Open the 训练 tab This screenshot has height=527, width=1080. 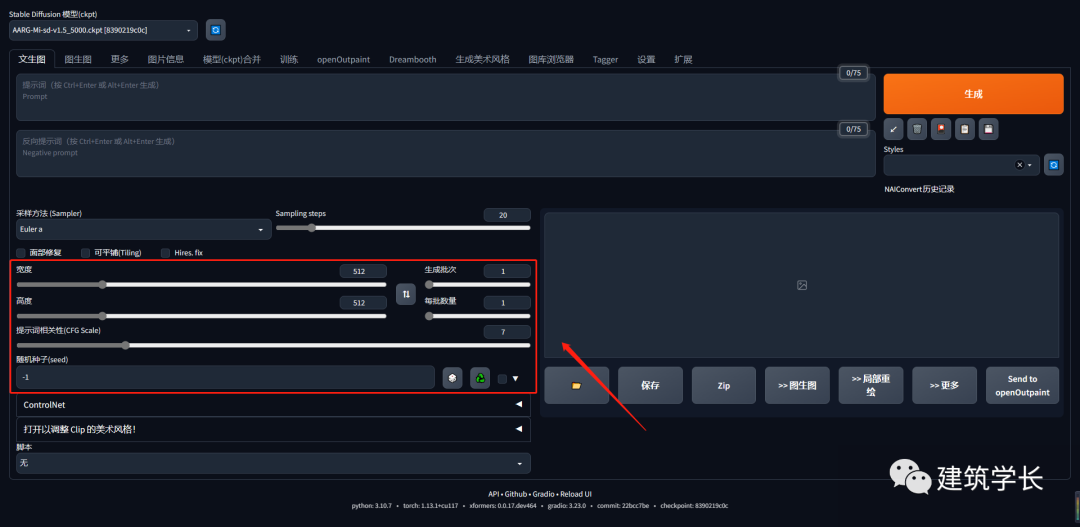289,59
